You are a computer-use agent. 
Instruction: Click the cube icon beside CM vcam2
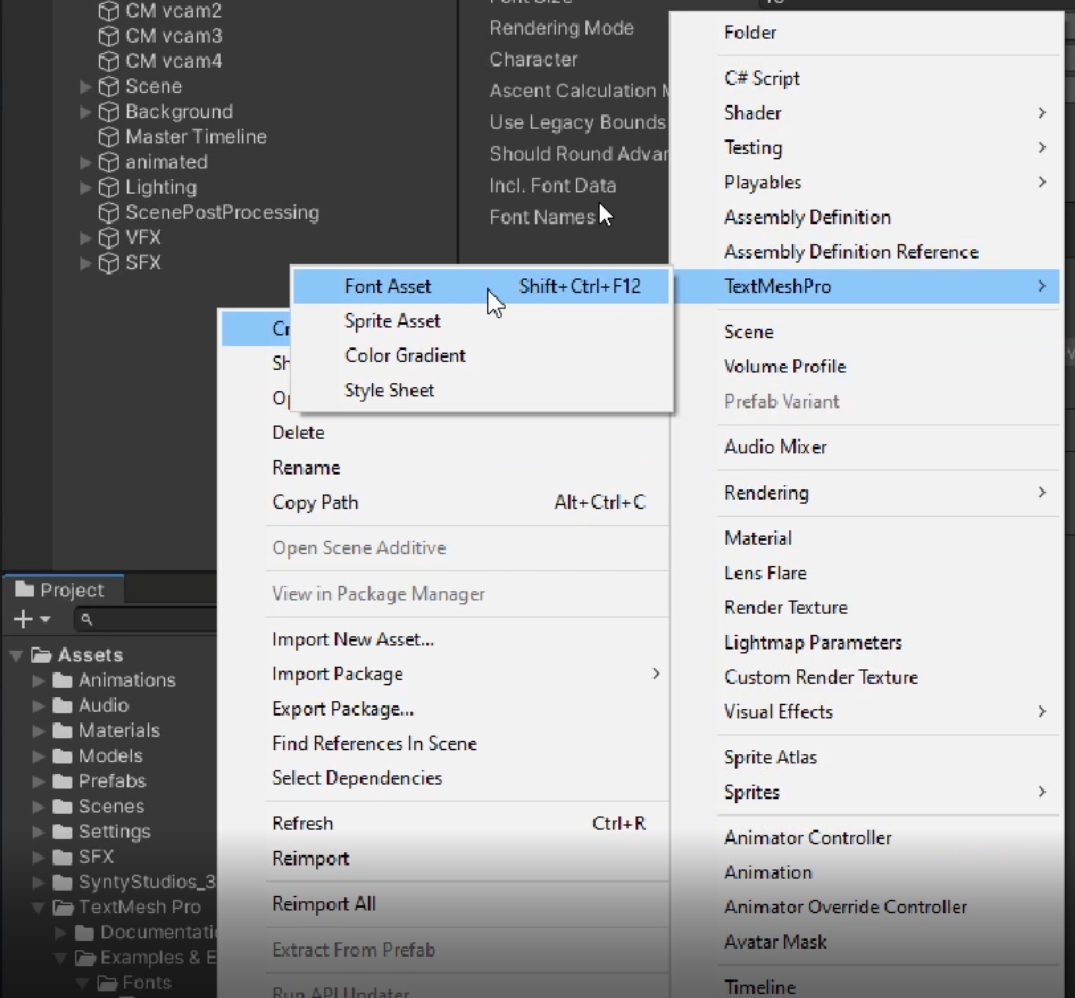pyautogui.click(x=108, y=12)
